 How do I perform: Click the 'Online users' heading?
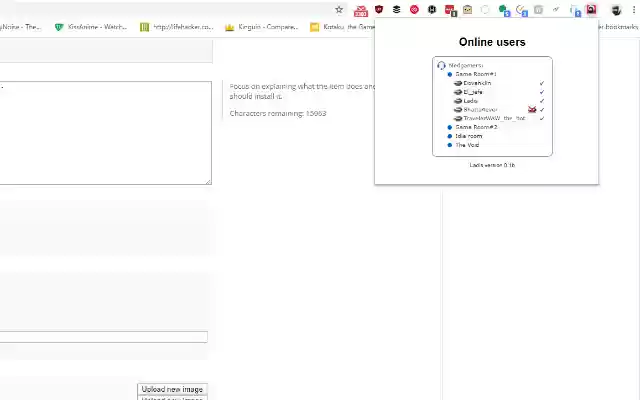click(492, 42)
